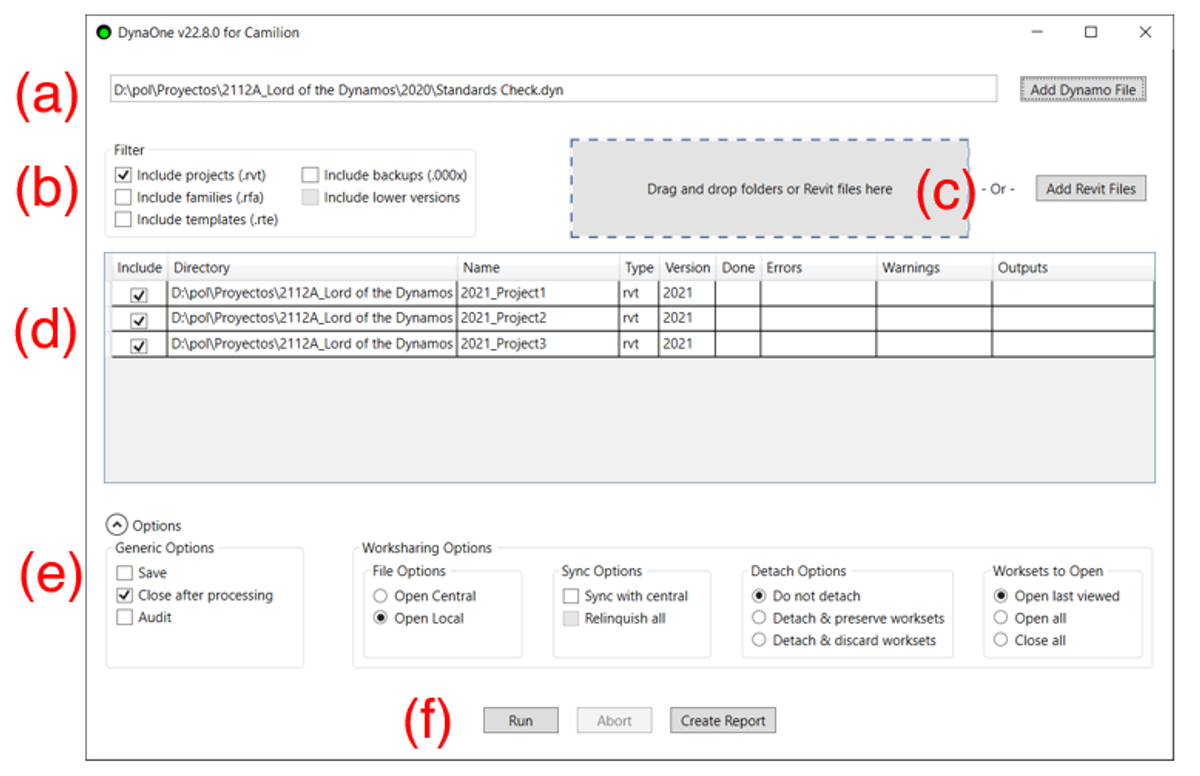The height and width of the screenshot is (776, 1200).
Task: Uncheck Include for 2021_Project3 row
Action: coord(139,346)
